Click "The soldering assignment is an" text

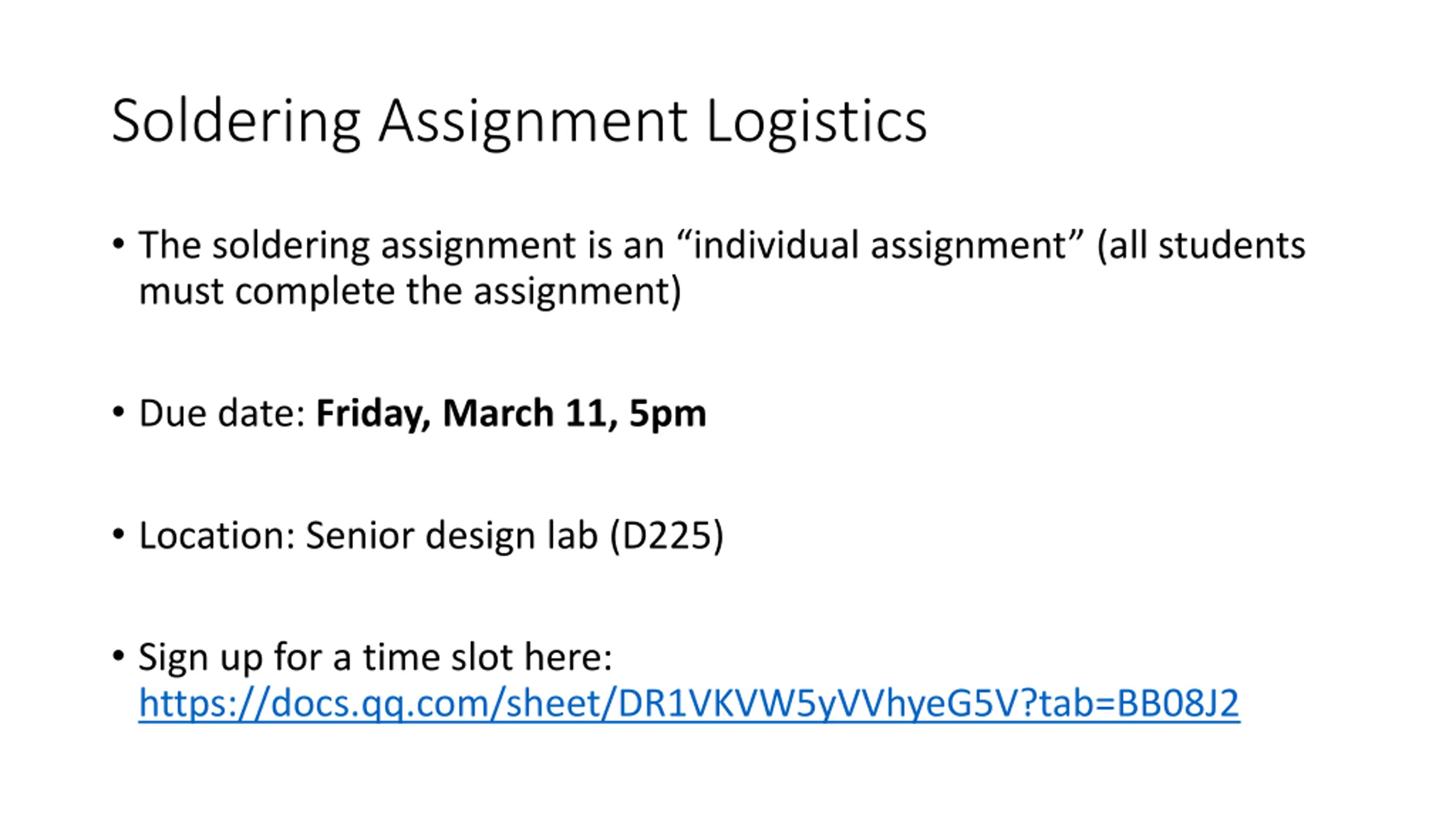[402, 246]
